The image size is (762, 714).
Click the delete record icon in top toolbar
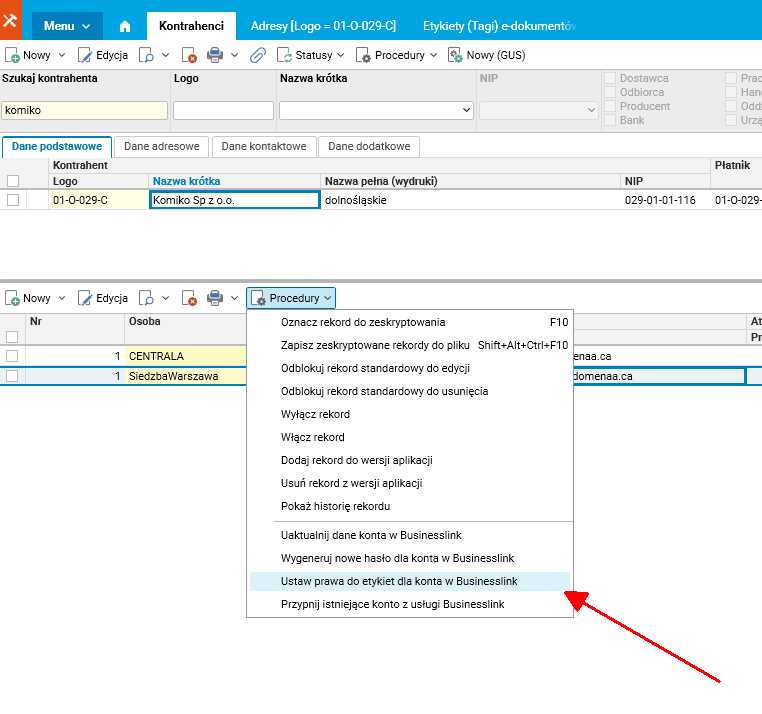coord(189,55)
